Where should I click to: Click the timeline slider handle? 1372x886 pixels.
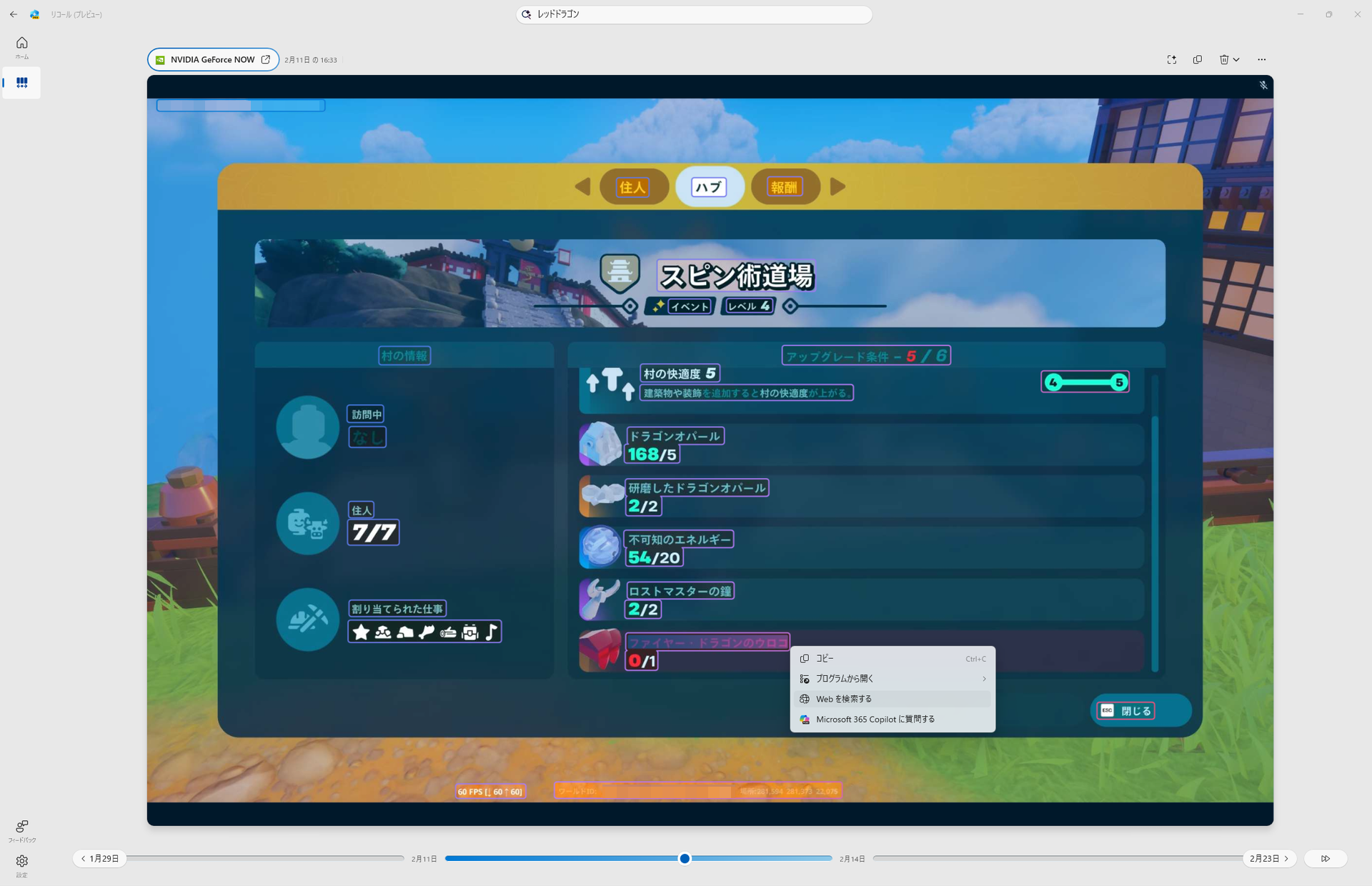point(684,859)
